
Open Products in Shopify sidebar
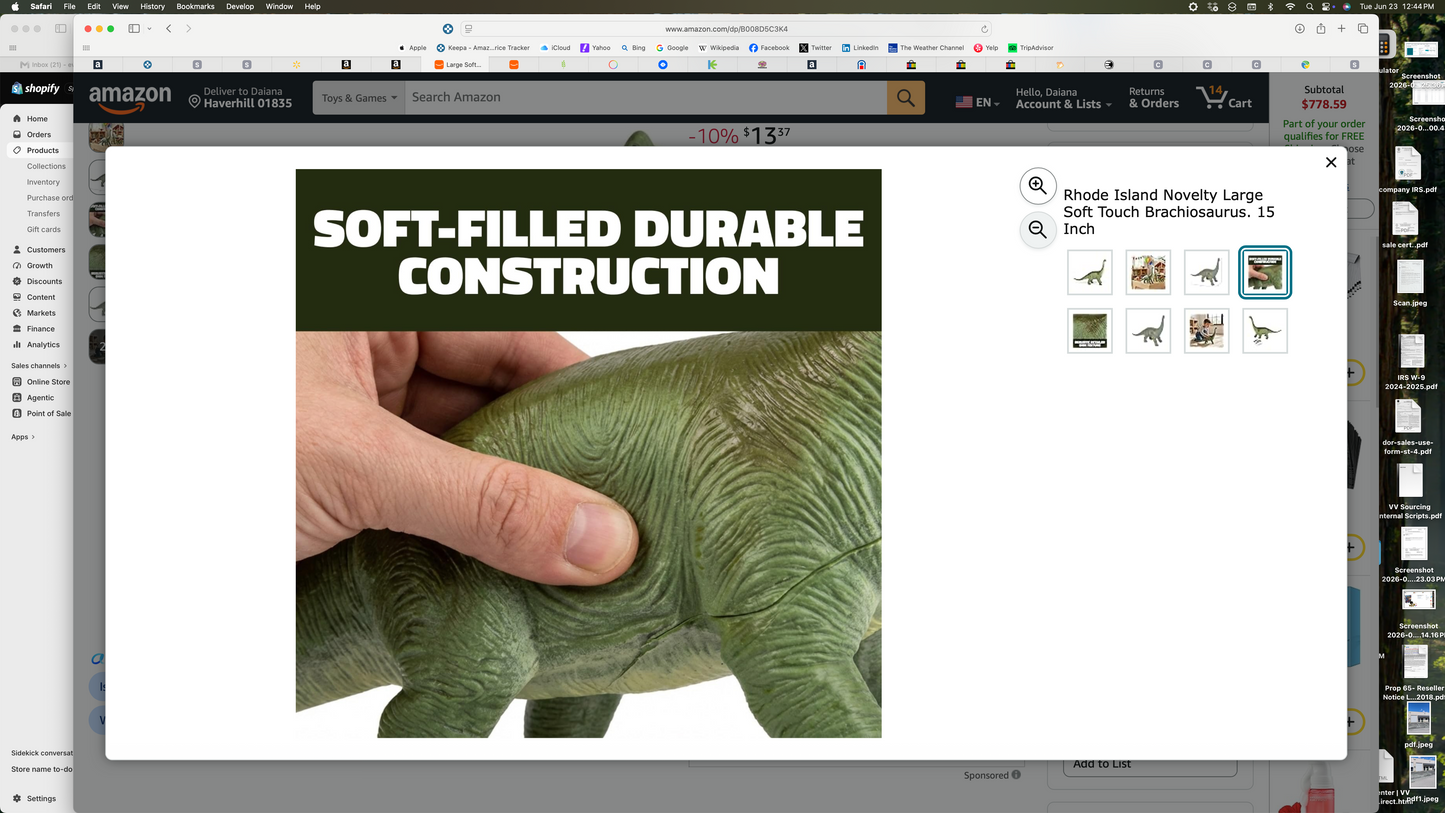[43, 150]
